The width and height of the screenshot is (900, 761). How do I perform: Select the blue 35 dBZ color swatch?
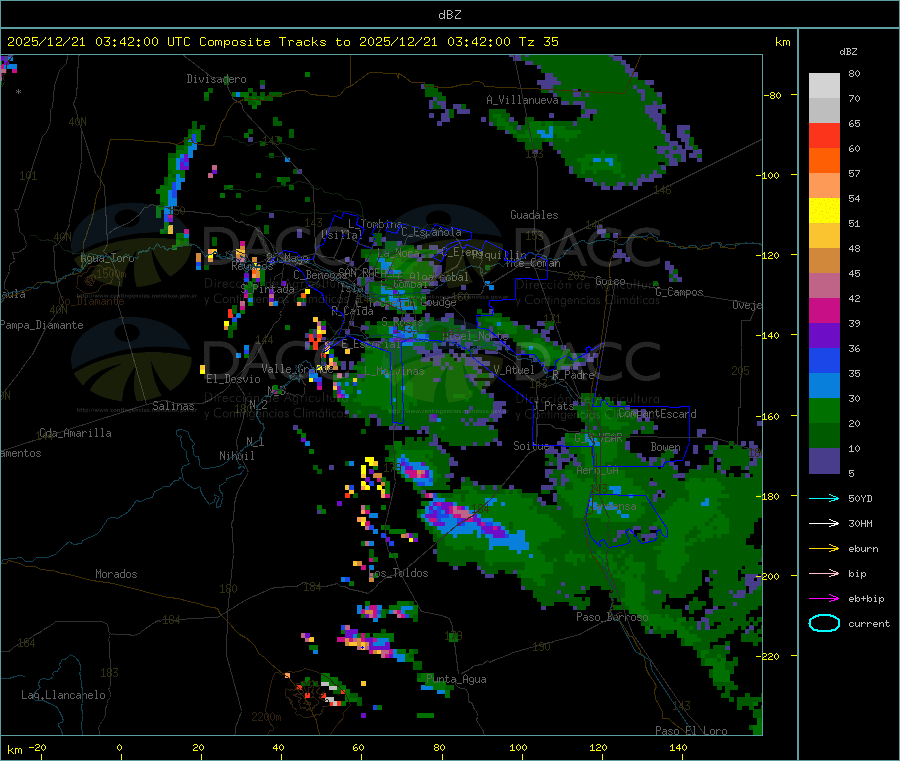pos(824,360)
